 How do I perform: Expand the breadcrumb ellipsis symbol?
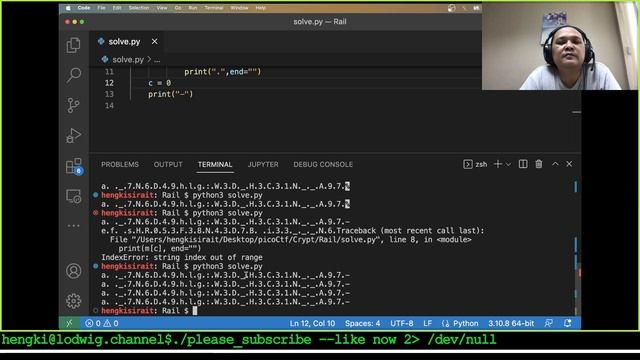coord(157,60)
